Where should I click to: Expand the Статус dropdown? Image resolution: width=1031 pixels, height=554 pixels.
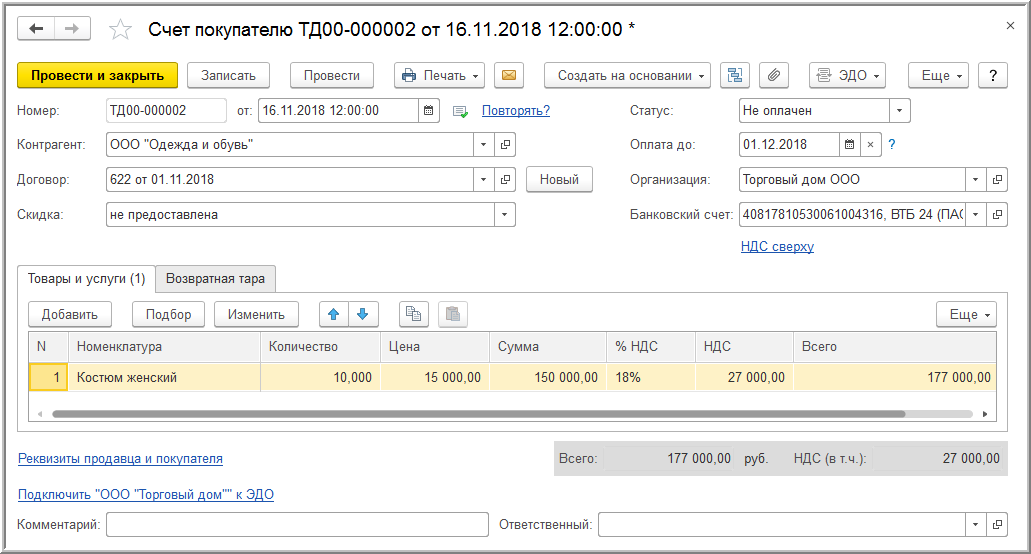coord(899,110)
